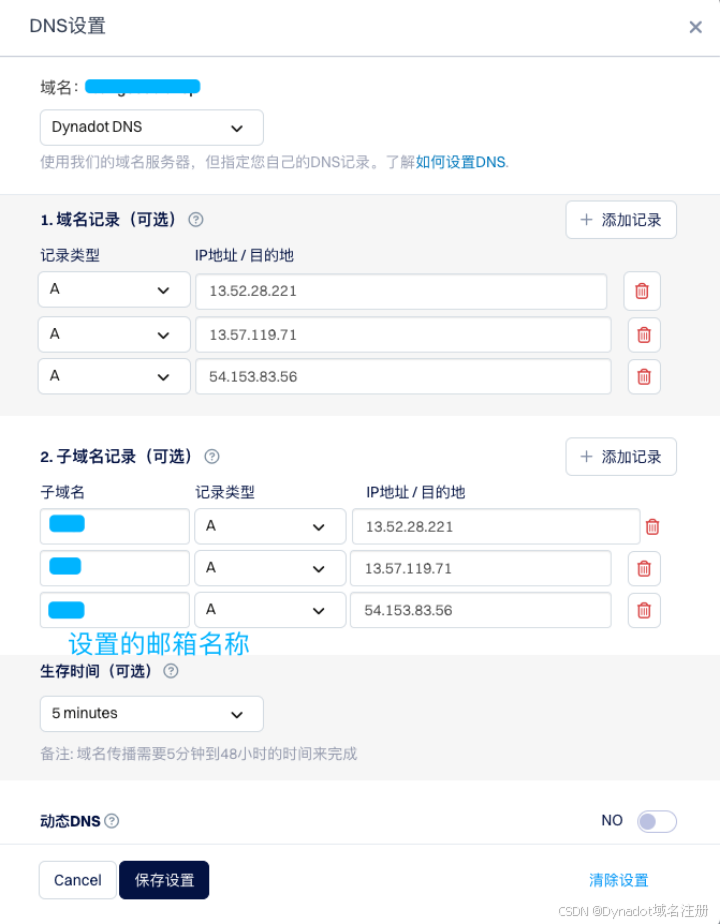
Task: Click 添加记录 button in 域名记录 section
Action: (621, 220)
